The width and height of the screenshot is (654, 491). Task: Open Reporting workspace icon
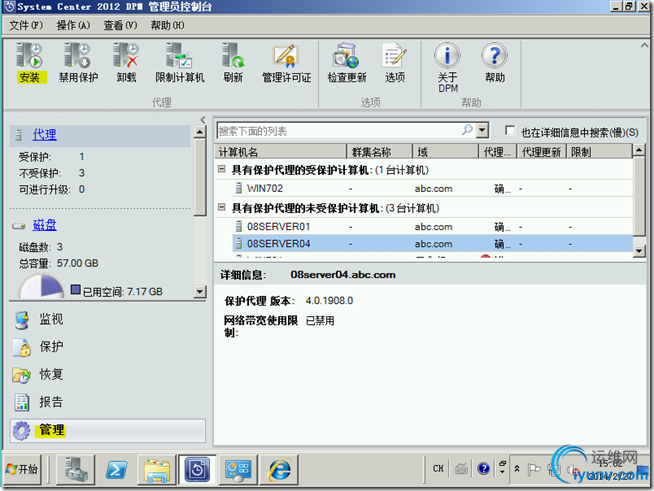[x=22, y=402]
